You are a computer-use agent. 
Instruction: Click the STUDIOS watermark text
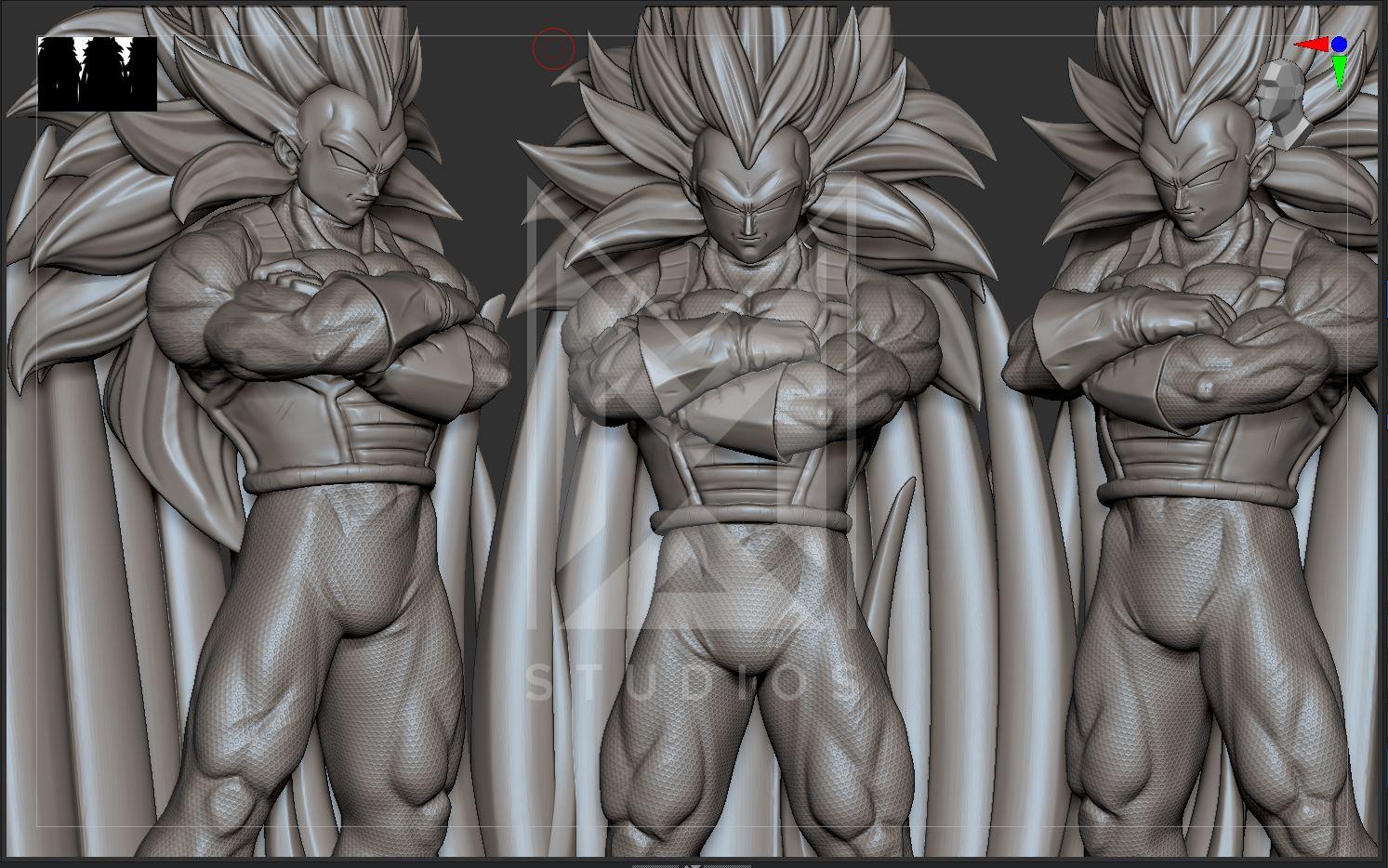[x=693, y=682]
